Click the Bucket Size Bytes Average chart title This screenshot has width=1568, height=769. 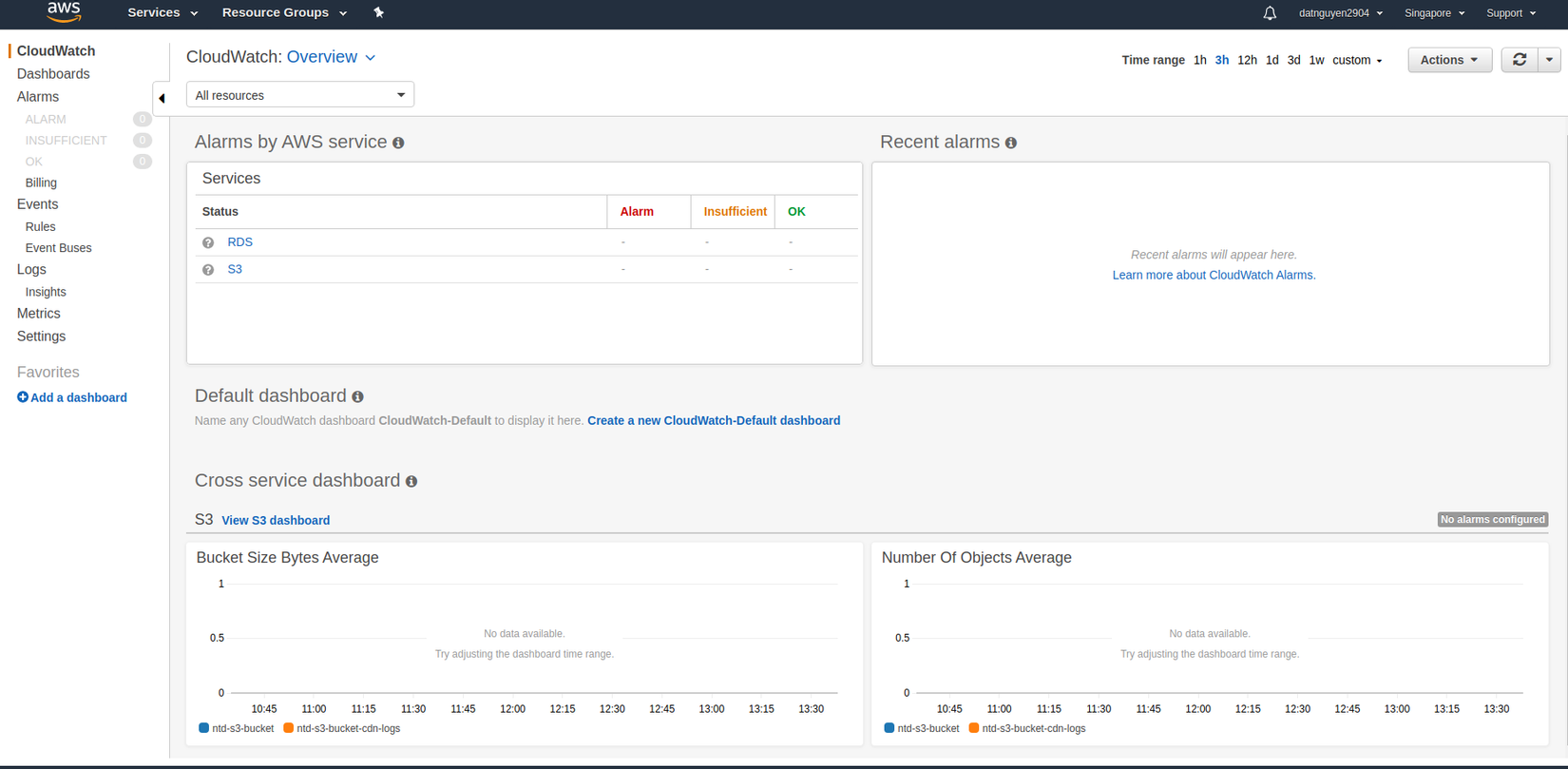[287, 558]
